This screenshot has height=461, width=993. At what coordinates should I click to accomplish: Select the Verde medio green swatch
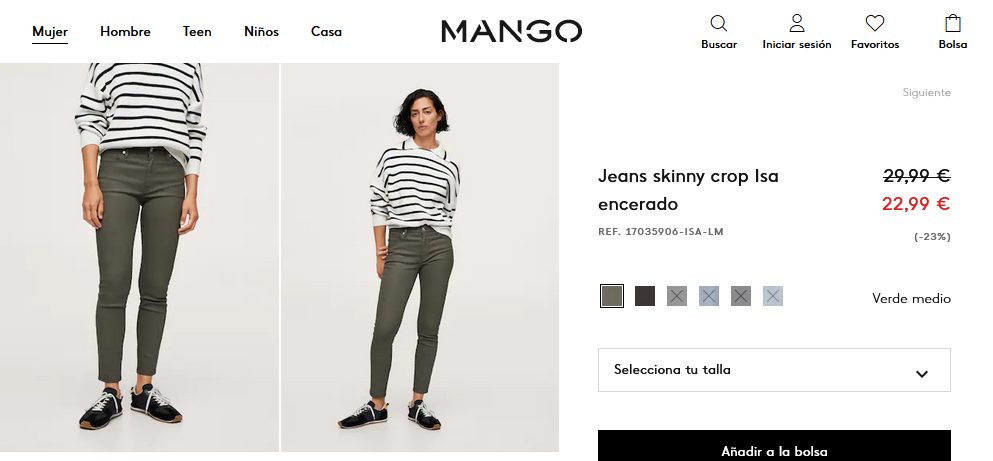pyautogui.click(x=612, y=296)
